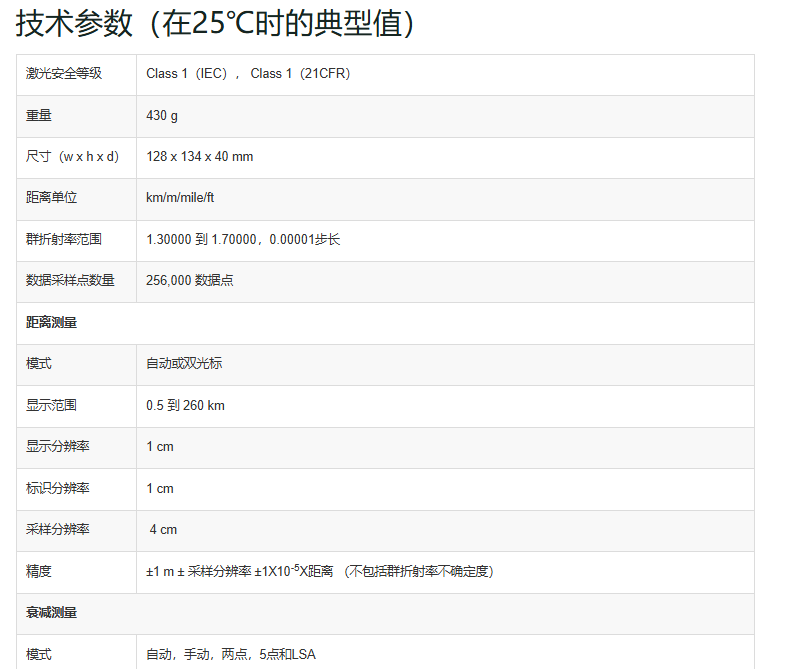The image size is (793, 669).
Task: Select the 数据采样点数量 label cell
Action: [76, 282]
